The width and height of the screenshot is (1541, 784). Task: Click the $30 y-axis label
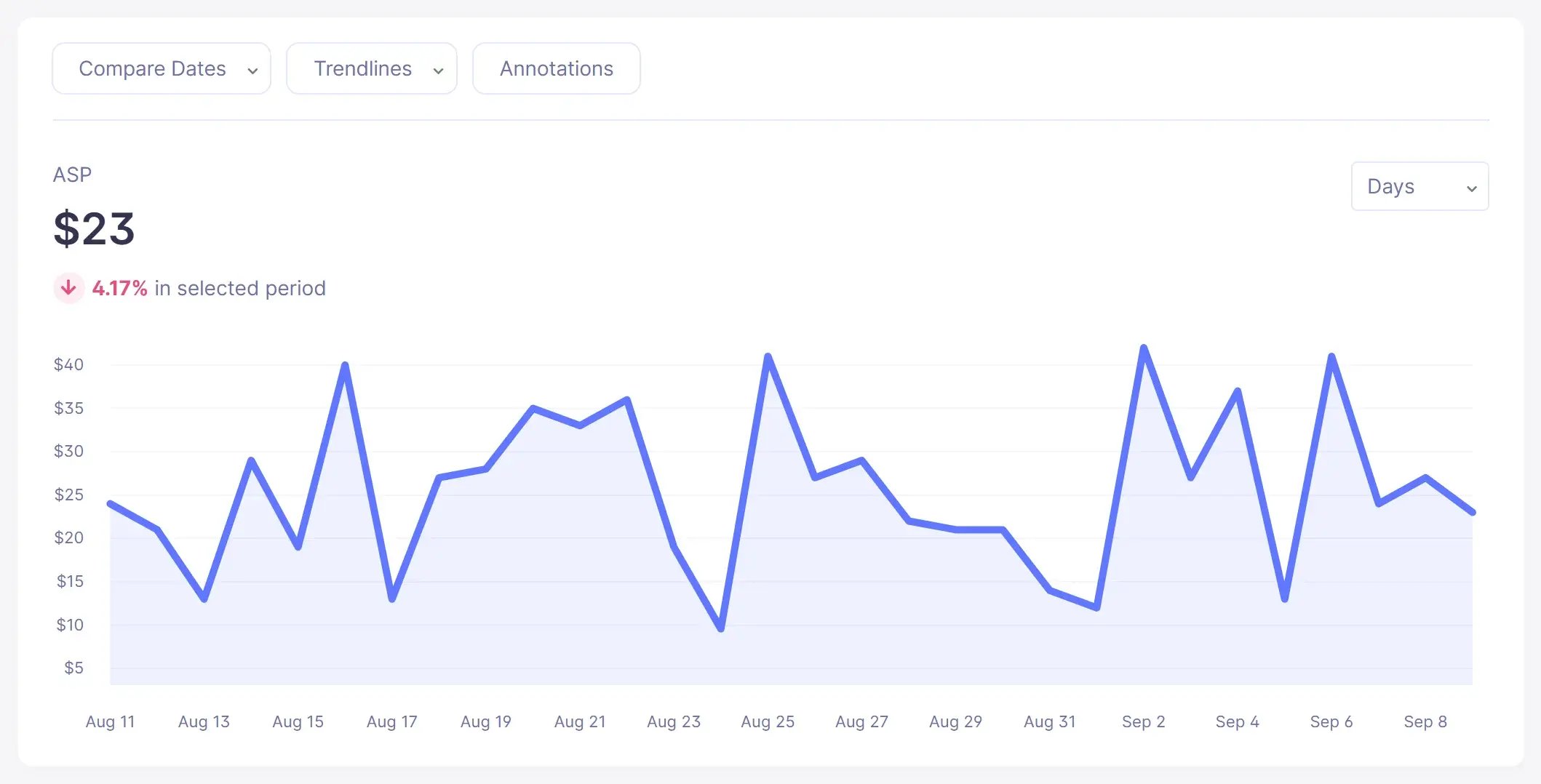click(x=68, y=451)
